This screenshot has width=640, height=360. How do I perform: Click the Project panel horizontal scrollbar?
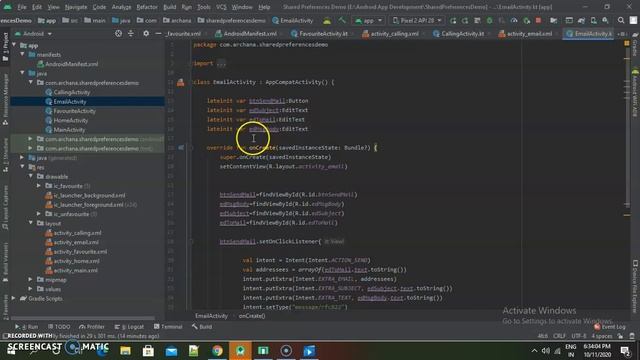tap(84, 318)
